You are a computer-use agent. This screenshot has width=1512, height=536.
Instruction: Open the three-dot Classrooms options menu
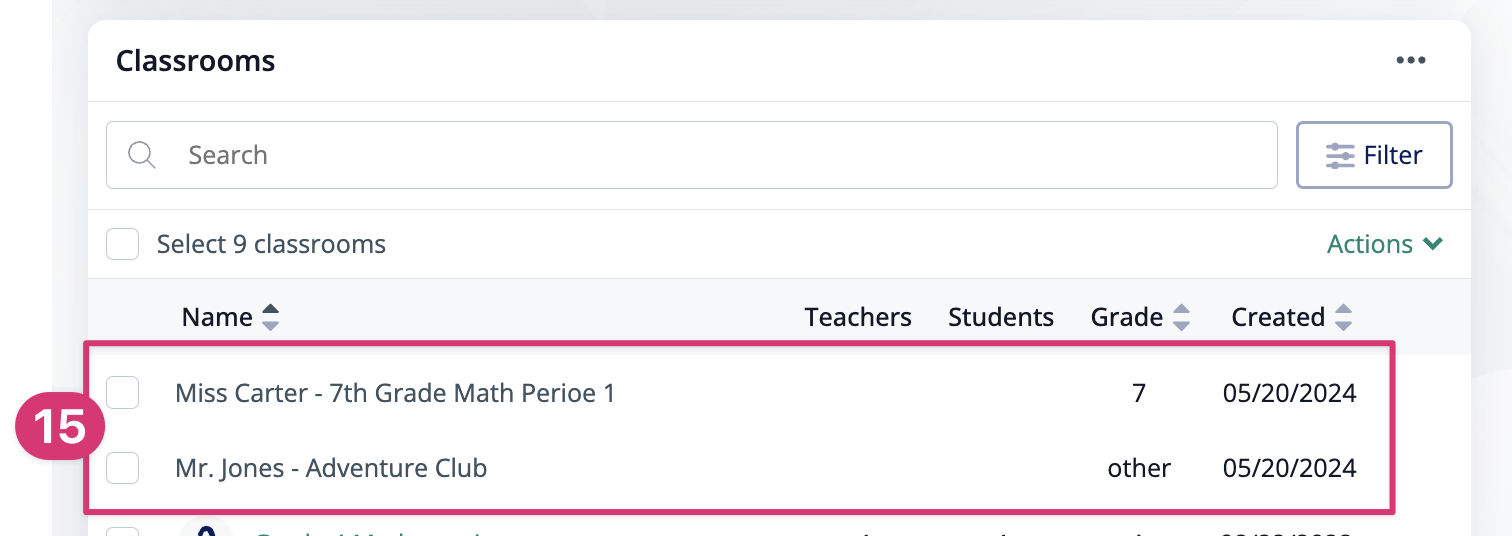tap(1411, 61)
